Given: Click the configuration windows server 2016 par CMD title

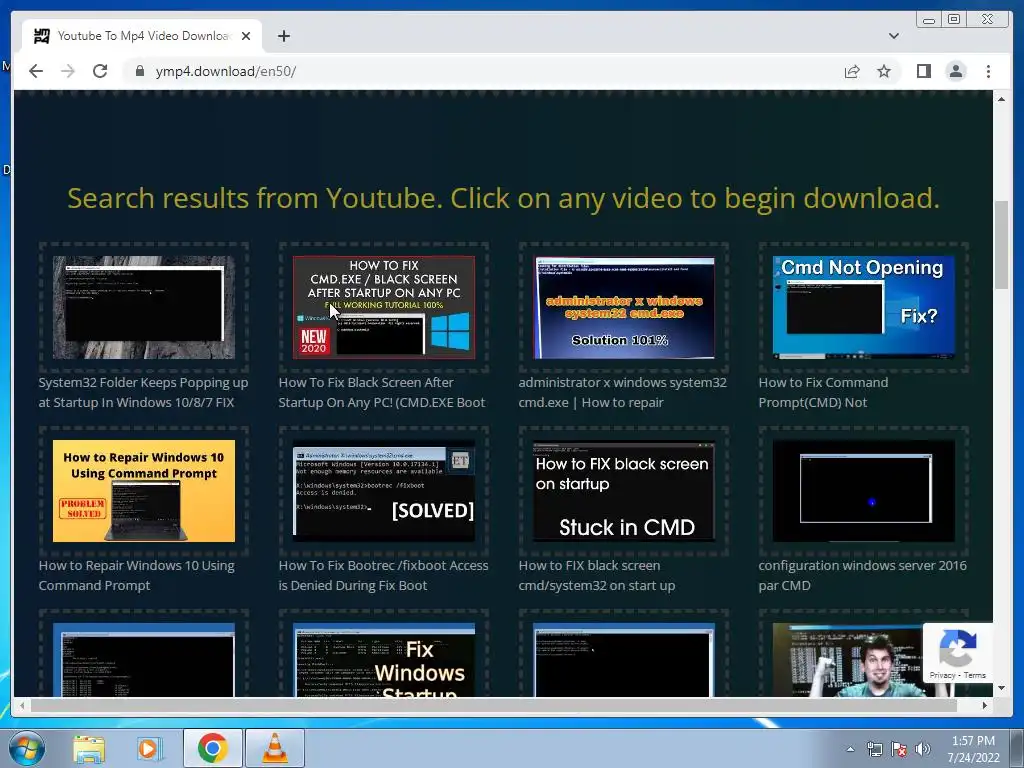Looking at the screenshot, I should tap(863, 575).
